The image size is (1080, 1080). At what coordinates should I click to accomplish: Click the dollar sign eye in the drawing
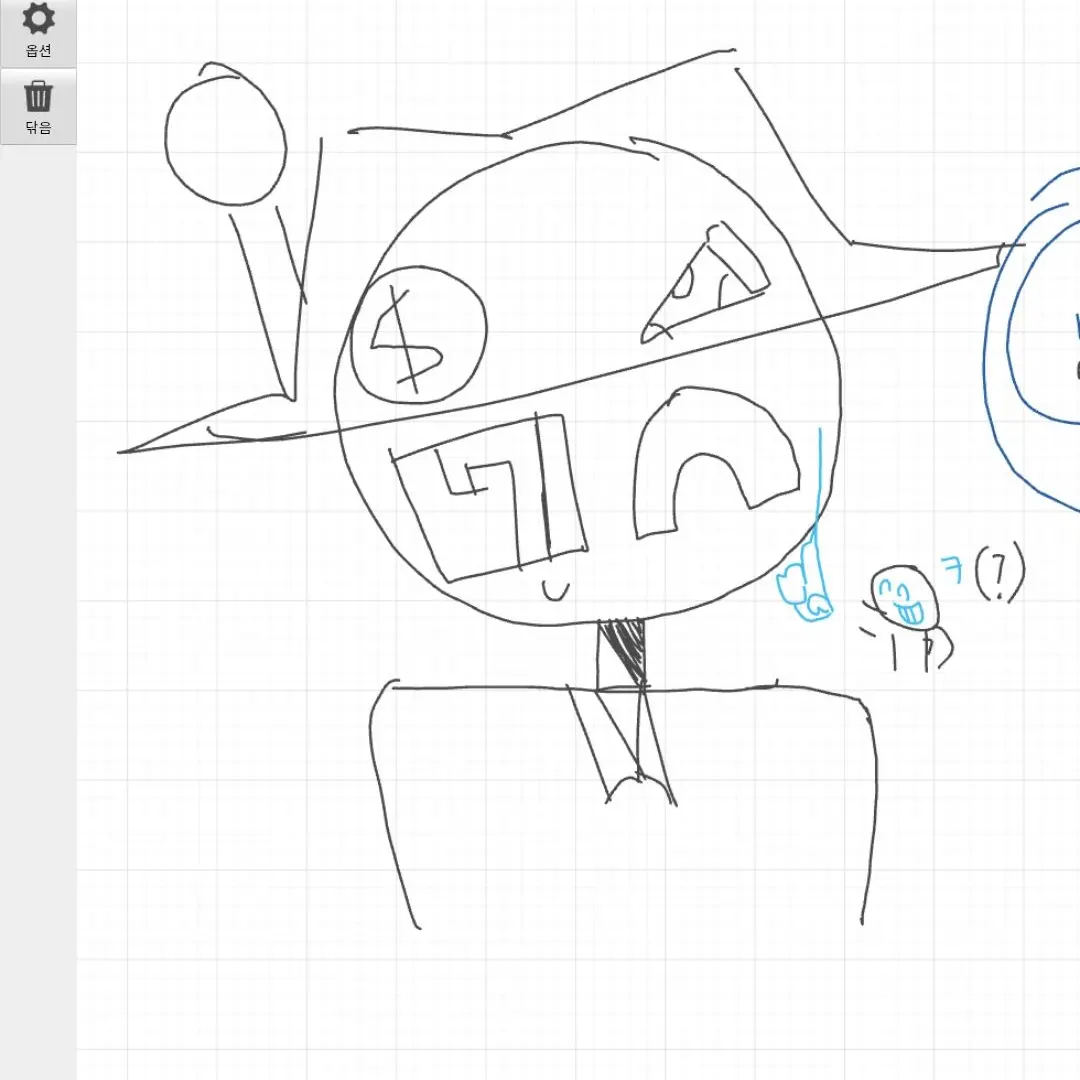coord(418,335)
